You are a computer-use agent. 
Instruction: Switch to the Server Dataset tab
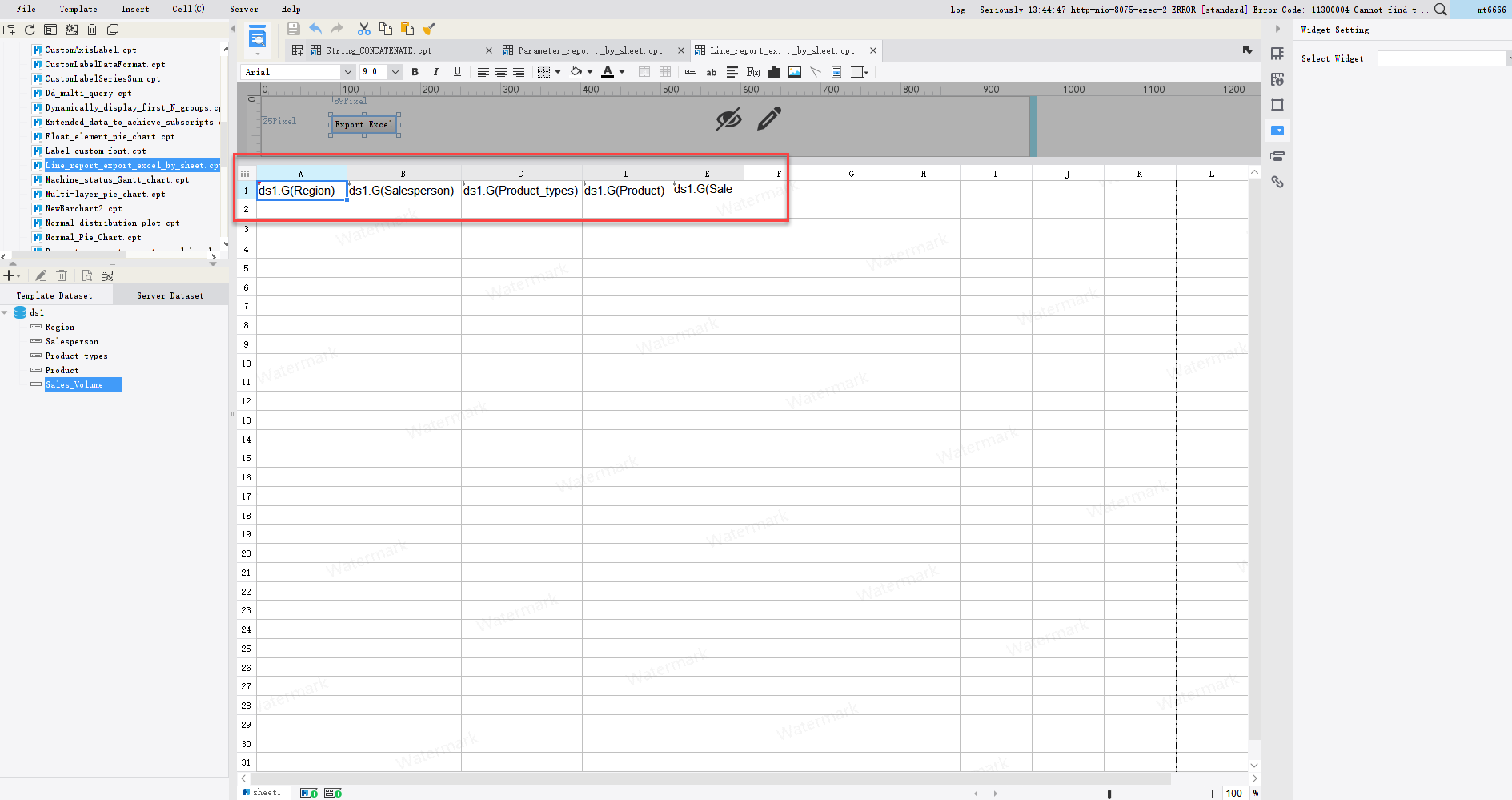click(x=170, y=295)
